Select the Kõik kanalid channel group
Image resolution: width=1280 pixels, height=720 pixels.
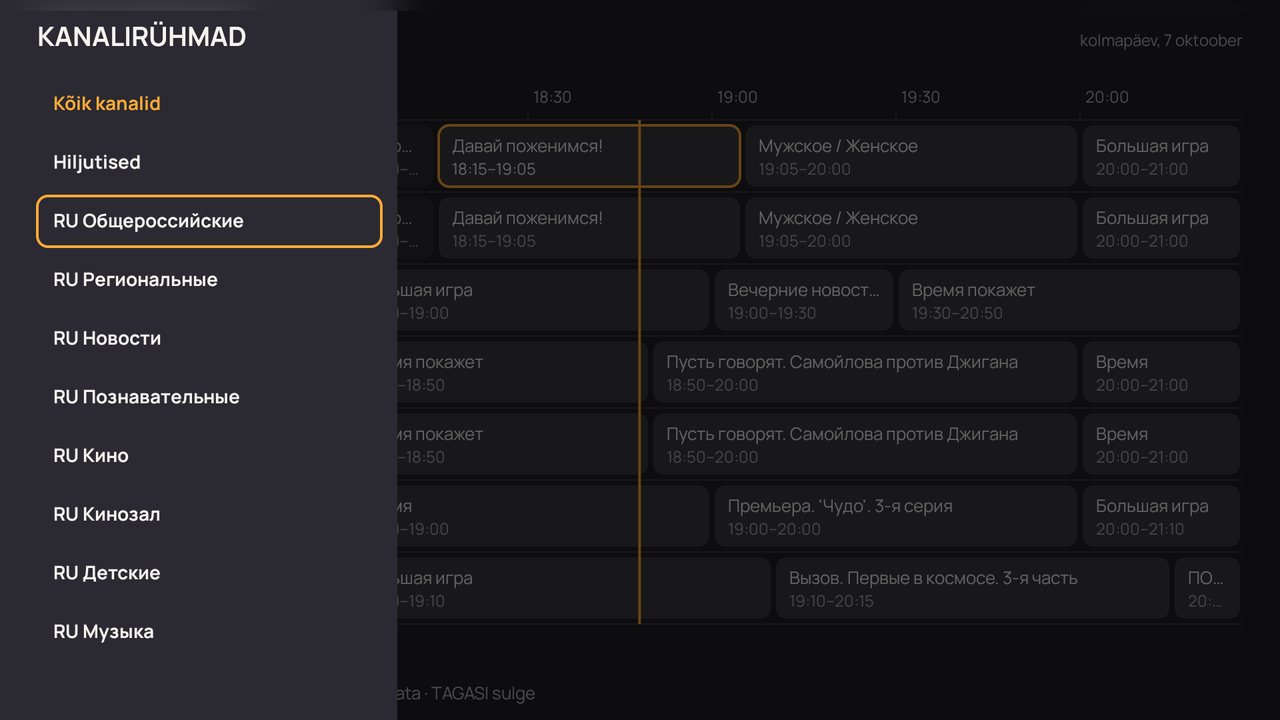click(208, 104)
